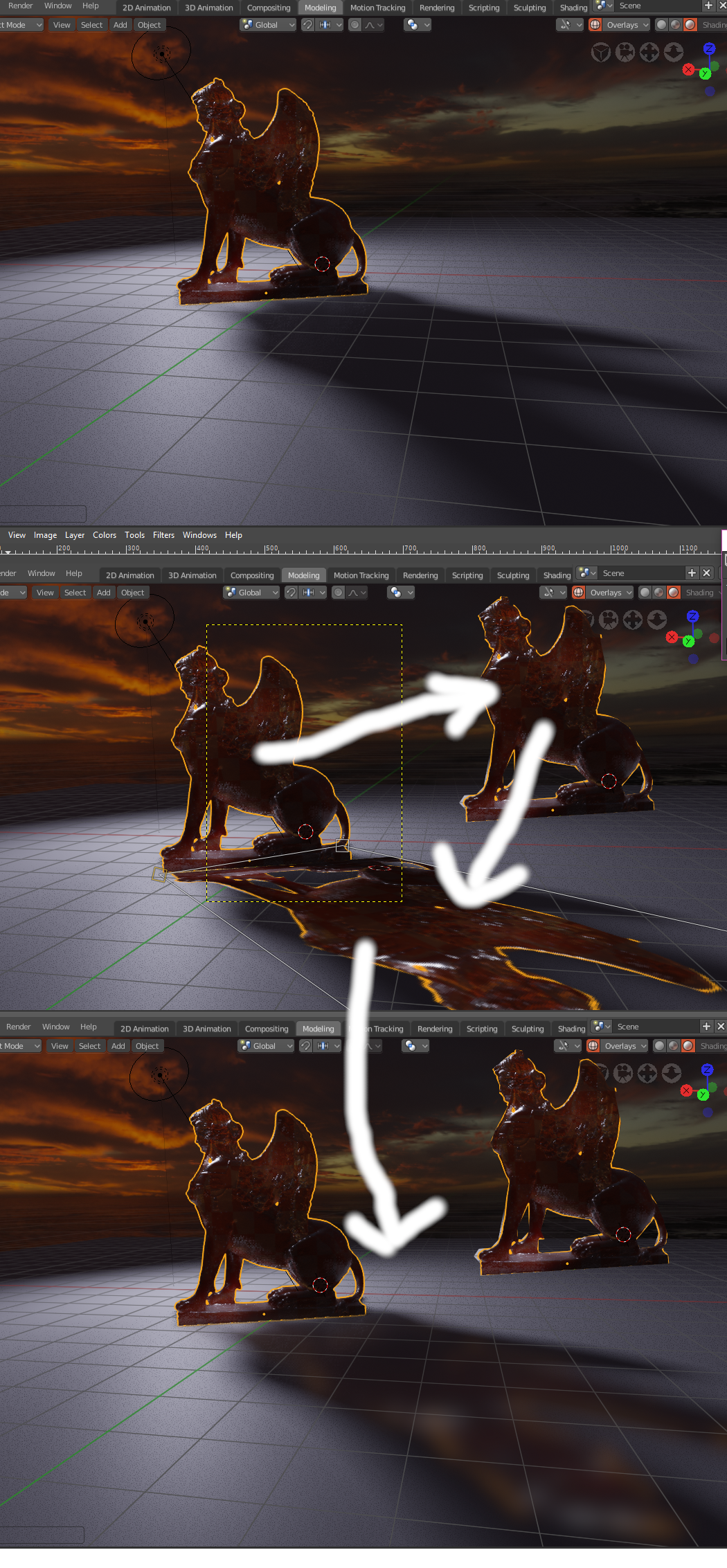Open pivot point dropdown in top Blender capture
The height and width of the screenshot is (1568, 727).
418,25
